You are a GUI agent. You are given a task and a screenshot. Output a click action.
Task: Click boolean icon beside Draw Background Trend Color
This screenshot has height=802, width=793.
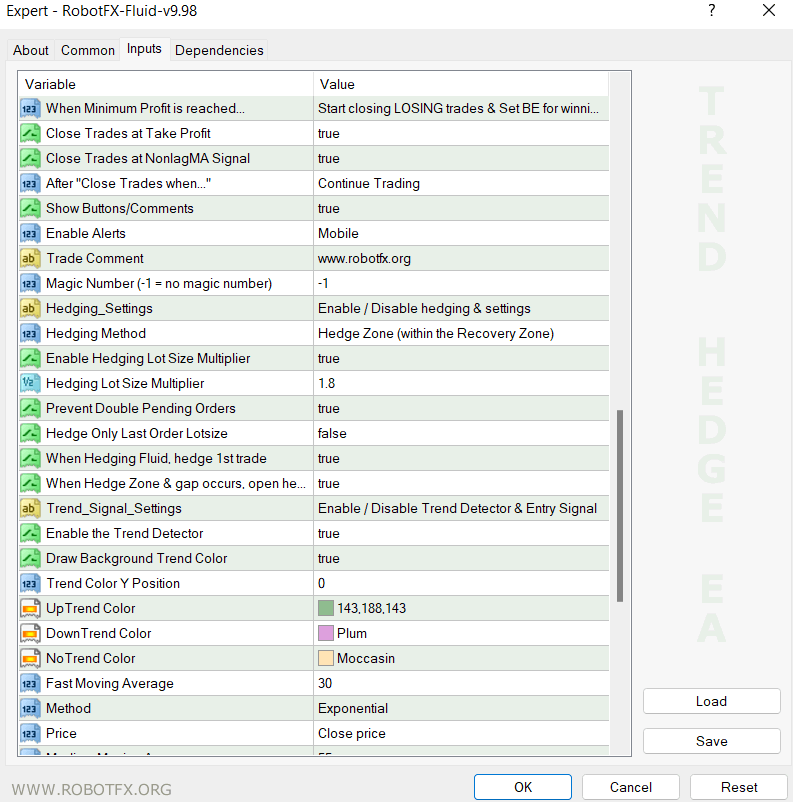[x=30, y=559]
